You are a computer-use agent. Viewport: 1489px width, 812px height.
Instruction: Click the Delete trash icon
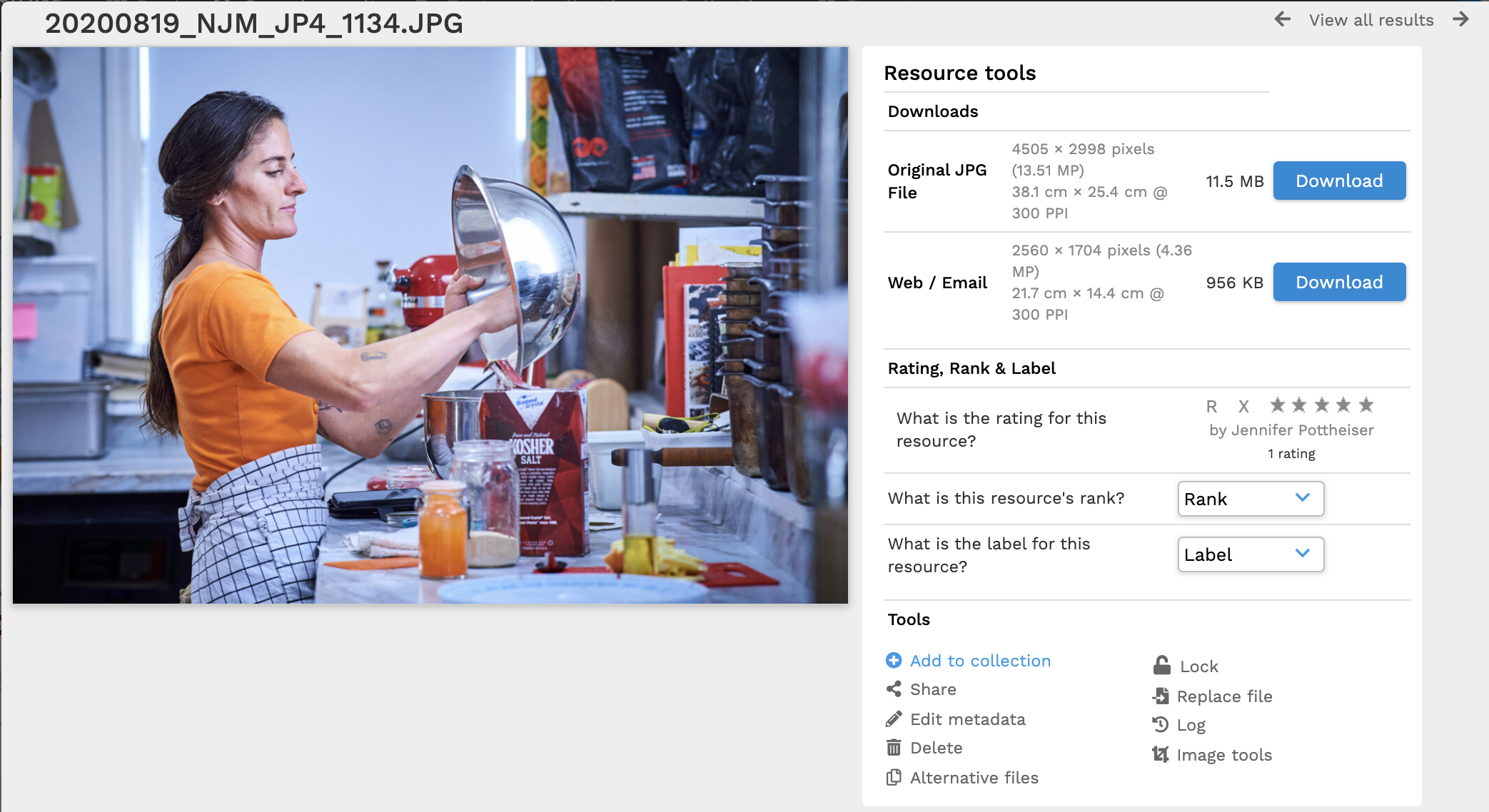[x=894, y=748]
